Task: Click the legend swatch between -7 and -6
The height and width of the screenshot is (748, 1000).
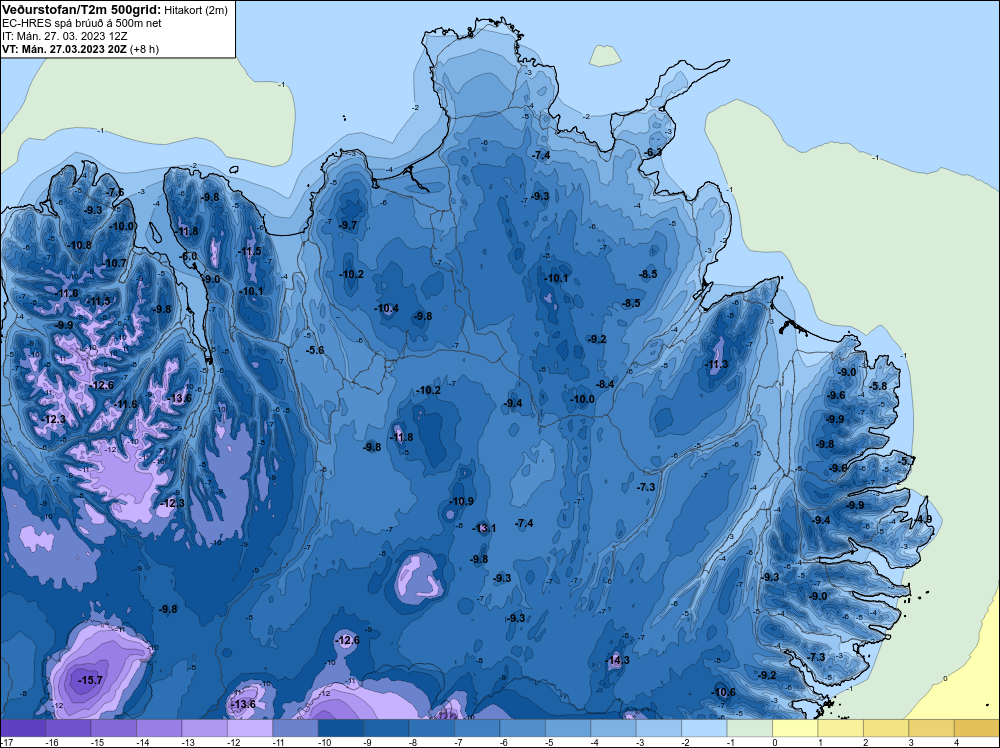Action: (x=477, y=728)
